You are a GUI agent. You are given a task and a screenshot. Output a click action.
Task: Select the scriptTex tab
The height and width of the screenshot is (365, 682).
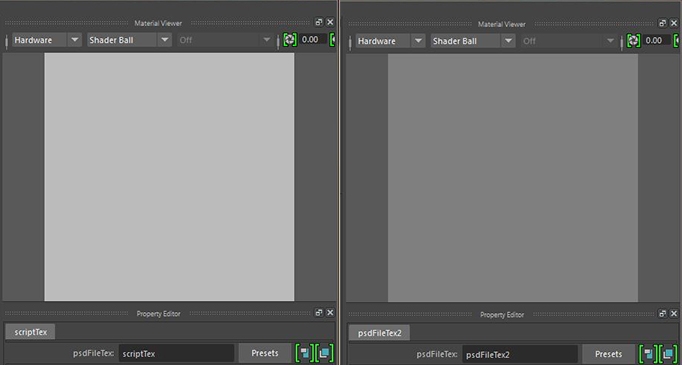30,332
